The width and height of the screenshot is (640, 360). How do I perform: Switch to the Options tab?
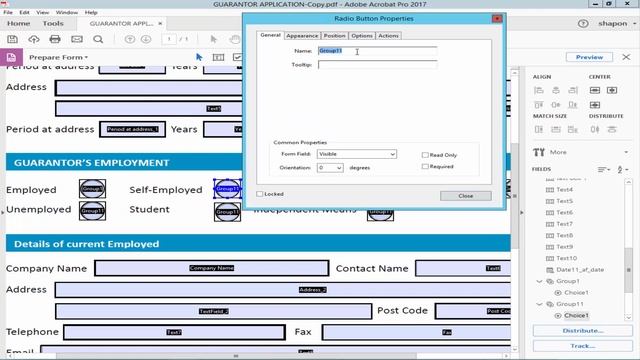pos(362,36)
